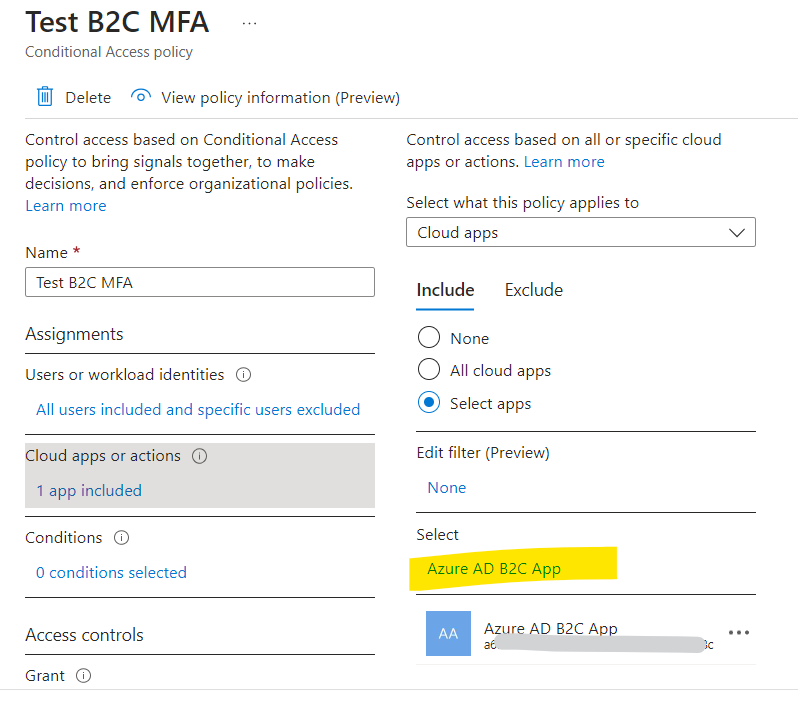Open All users included and specific users excluded

pos(198,410)
